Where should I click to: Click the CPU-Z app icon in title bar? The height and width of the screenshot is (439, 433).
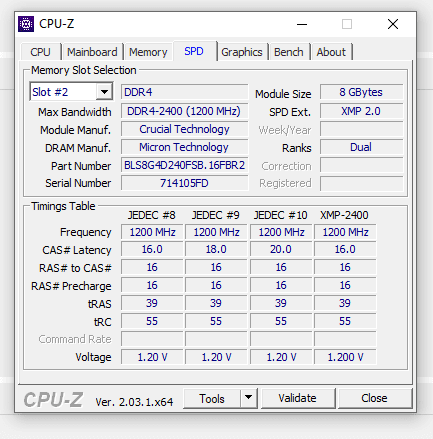[x=26, y=24]
